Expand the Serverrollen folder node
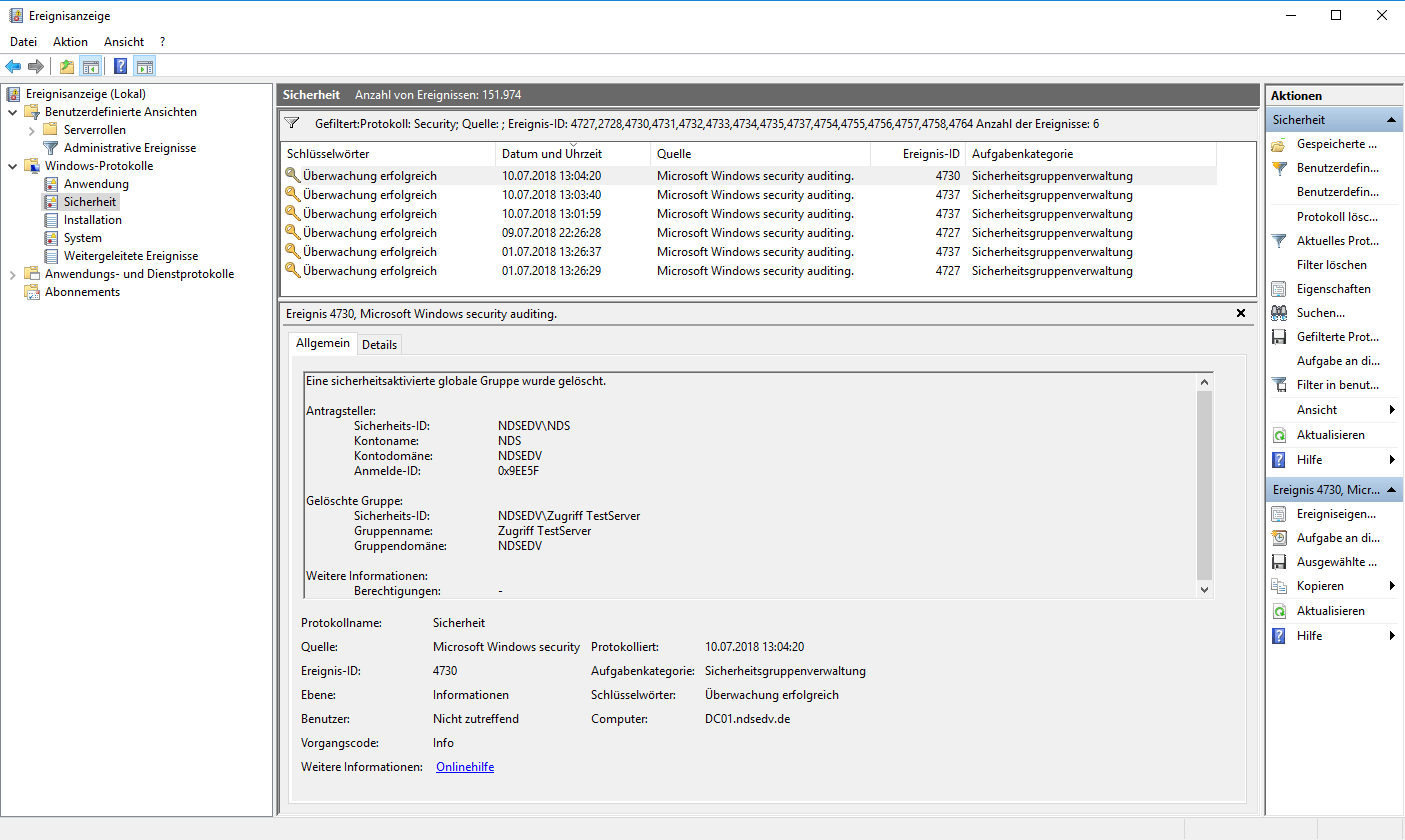The image size is (1405, 840). pyautogui.click(x=31, y=130)
